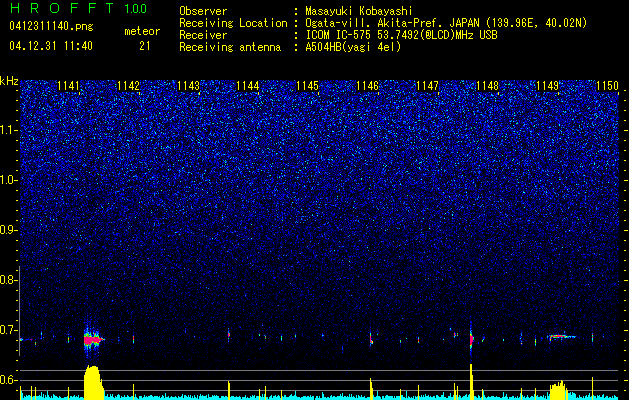Screen dimensions: 629x400
Task: Click the 0.8 frequency axis label
Action: pos(9,280)
